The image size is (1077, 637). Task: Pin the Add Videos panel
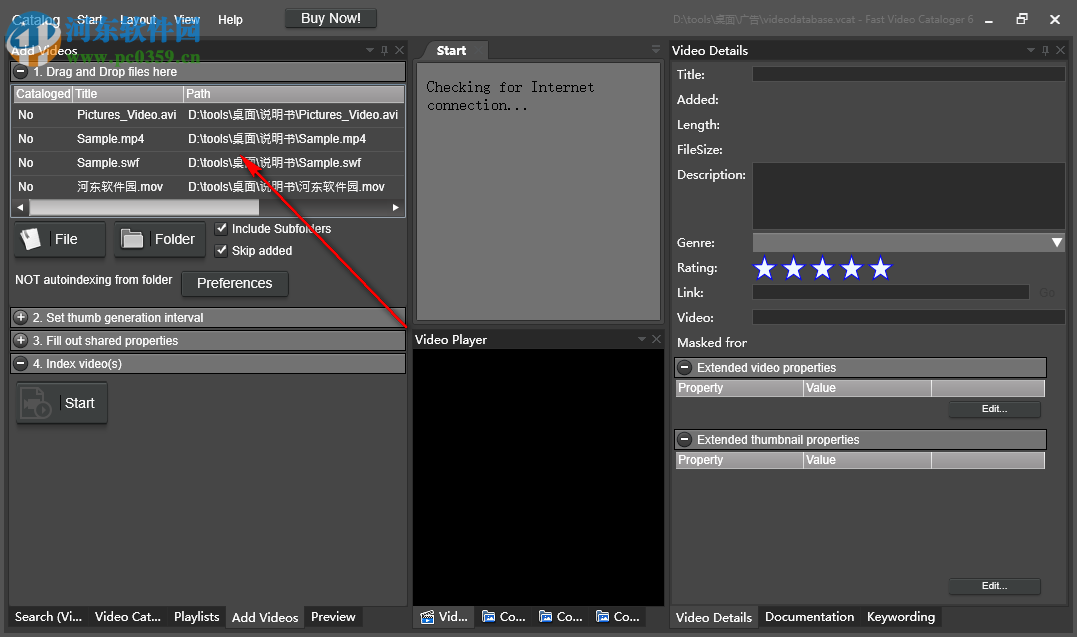[x=385, y=50]
